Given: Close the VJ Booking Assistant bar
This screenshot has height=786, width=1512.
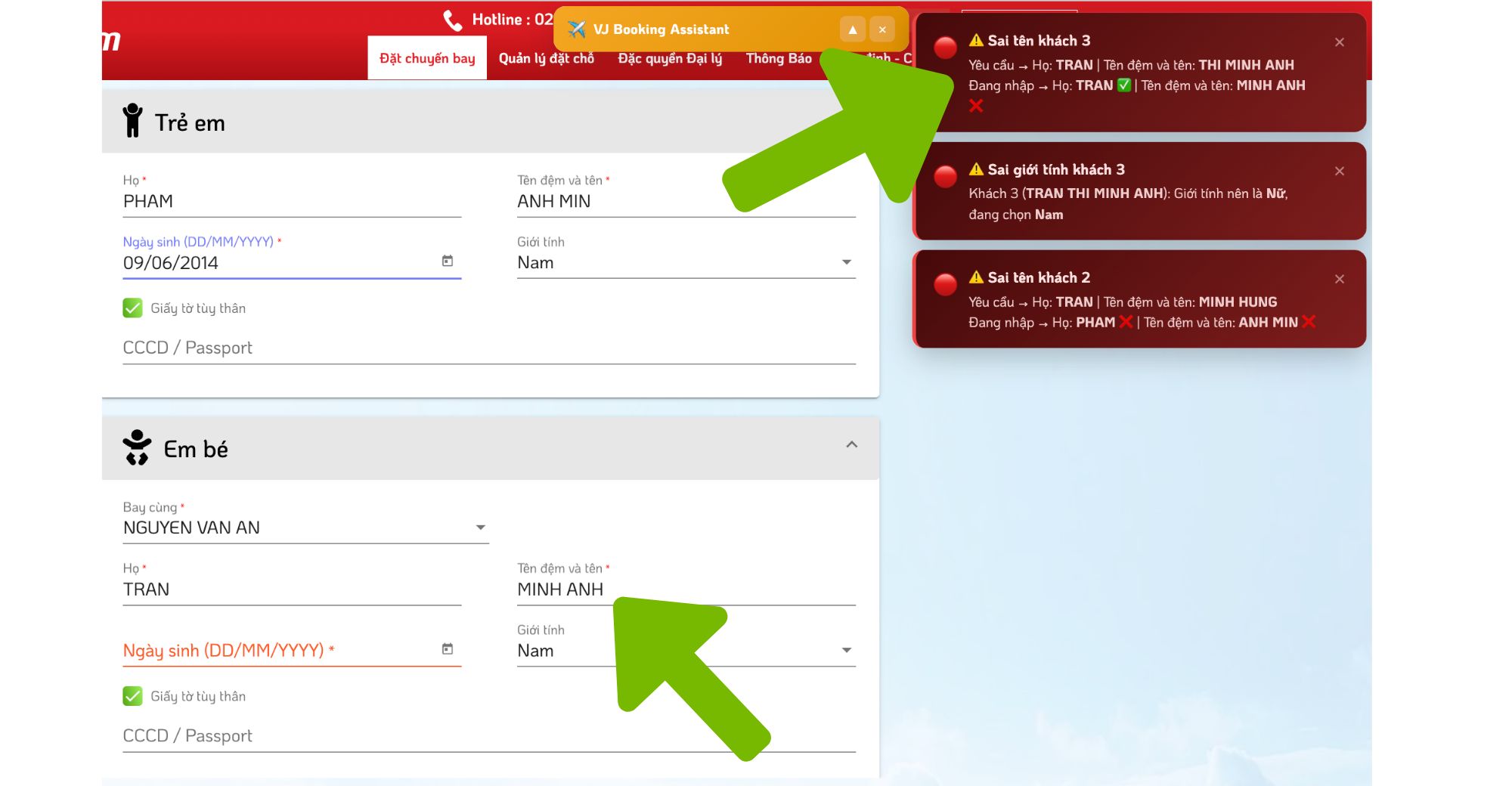Looking at the screenshot, I should tap(881, 29).
